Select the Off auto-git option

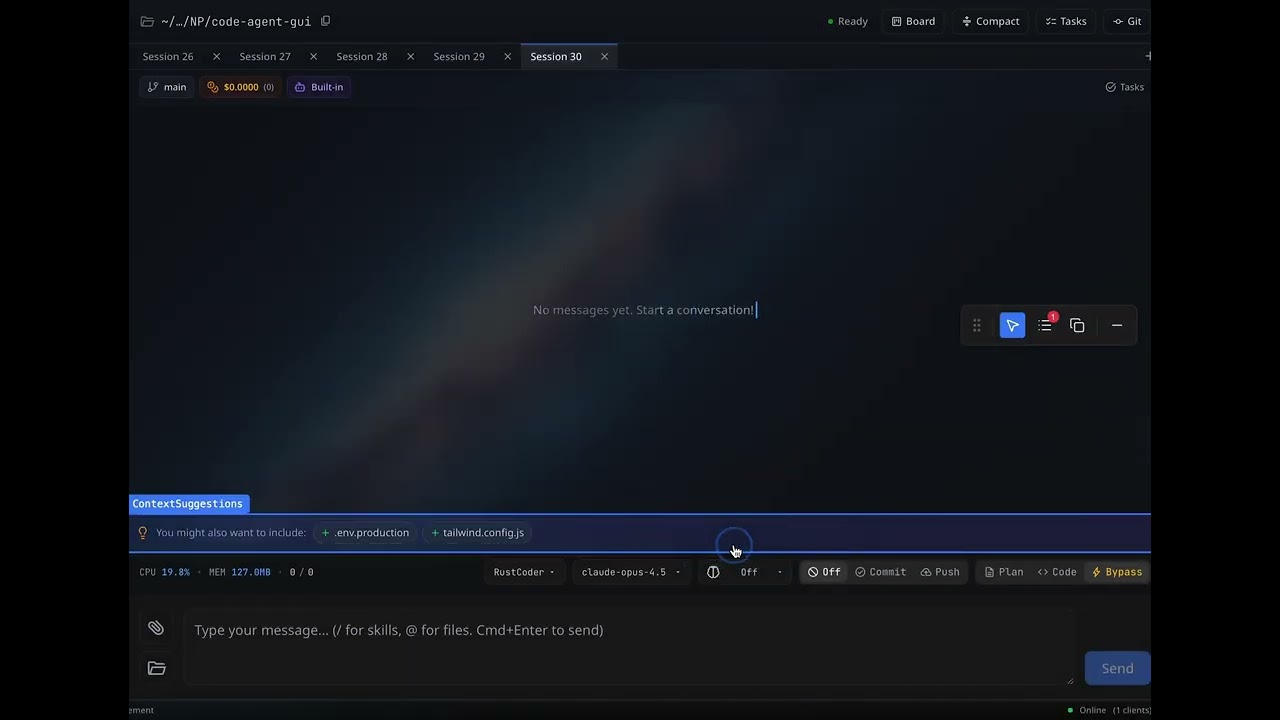tap(824, 572)
